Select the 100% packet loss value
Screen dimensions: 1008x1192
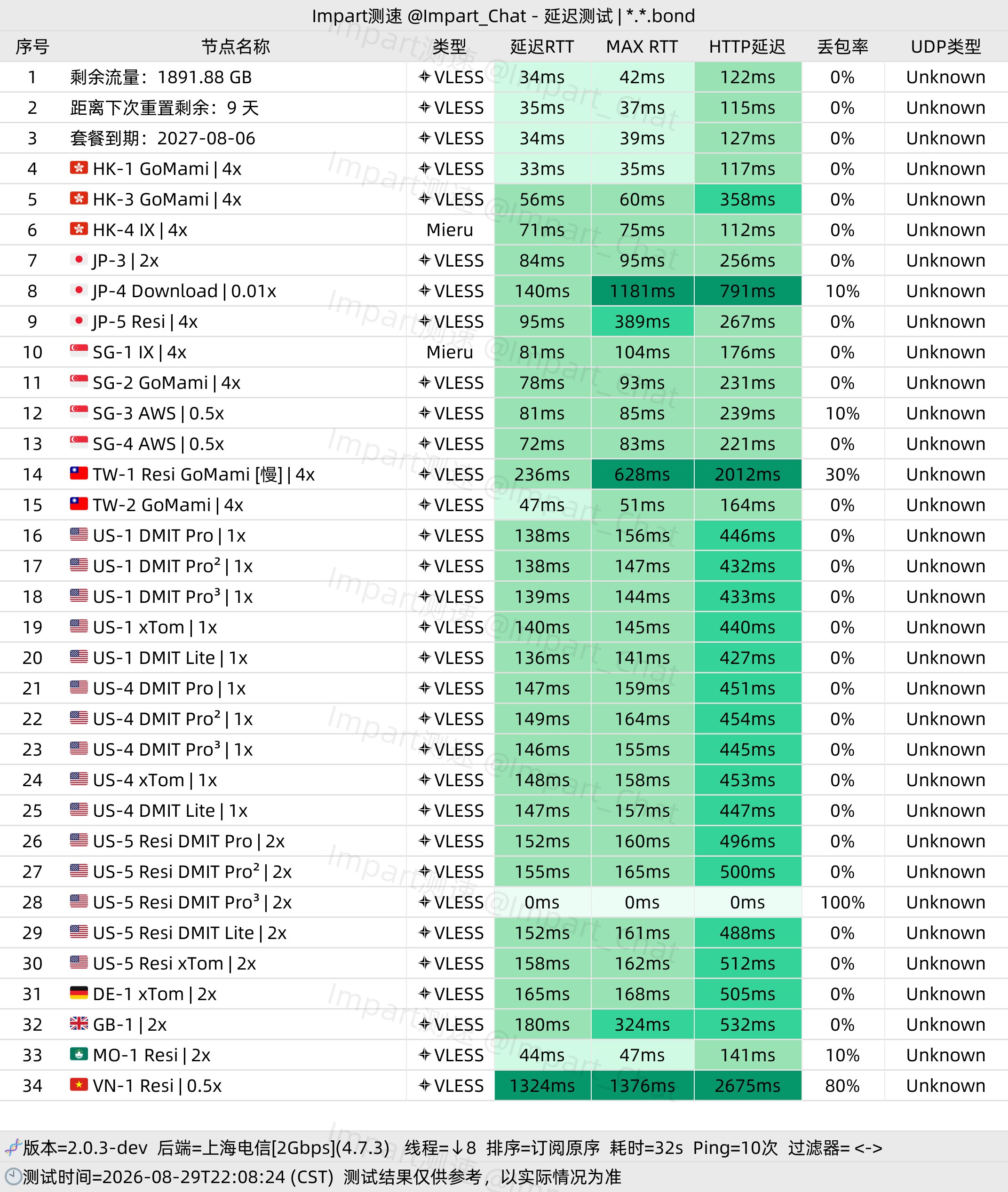(843, 902)
